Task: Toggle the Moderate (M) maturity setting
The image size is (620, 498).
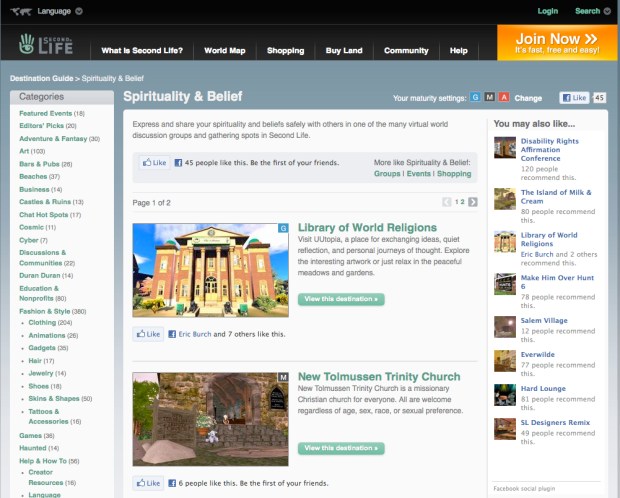Action: (x=490, y=98)
